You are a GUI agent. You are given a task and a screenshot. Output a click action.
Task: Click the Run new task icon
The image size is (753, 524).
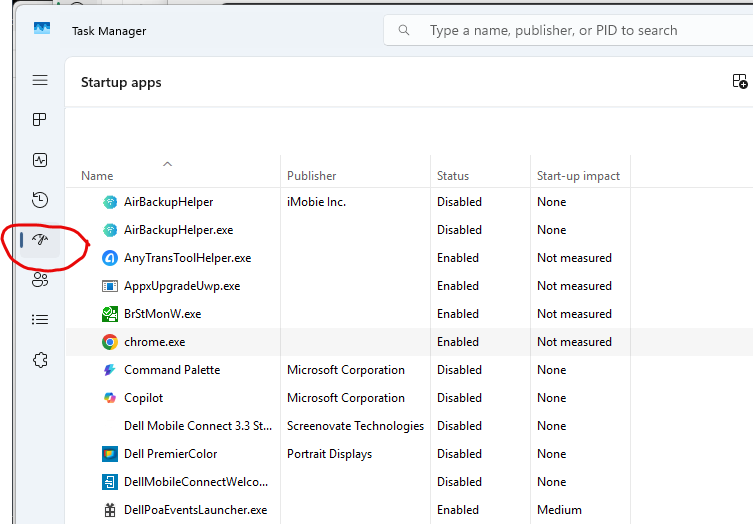click(x=740, y=82)
